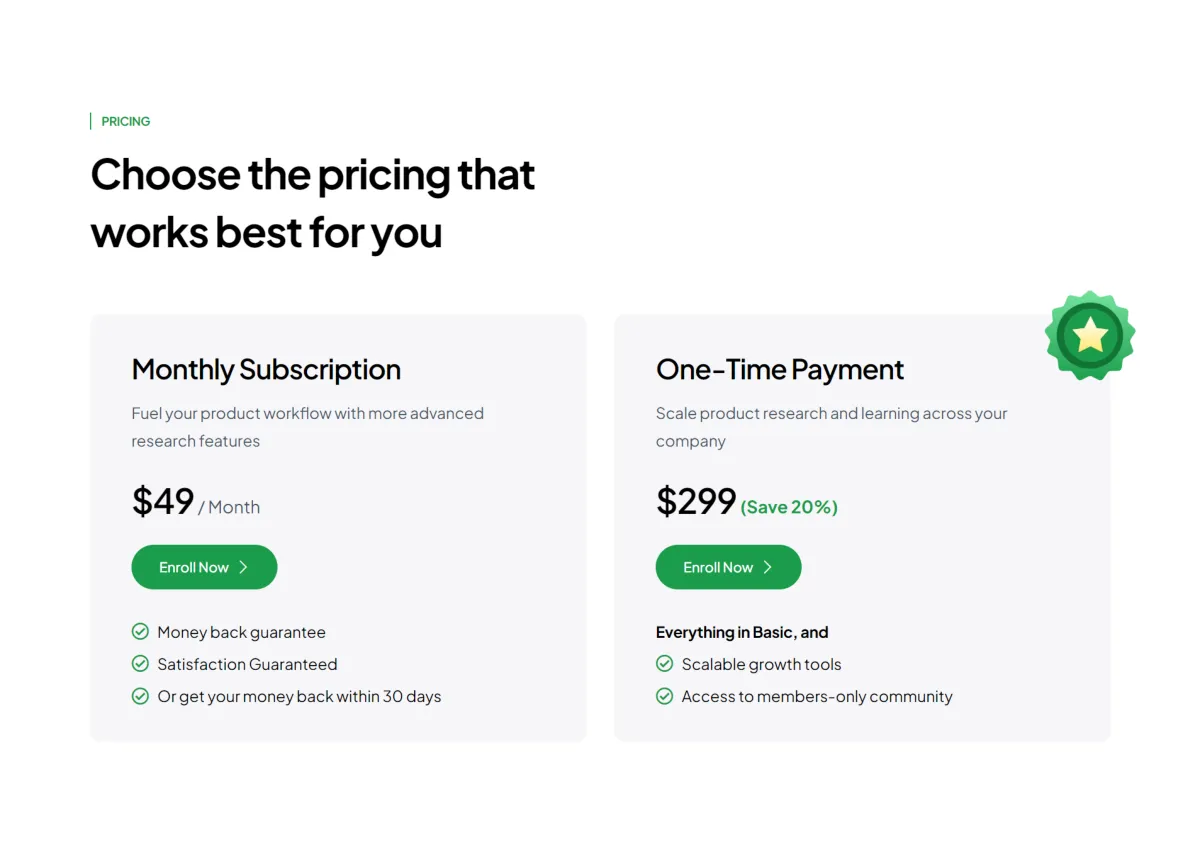Click the $299 price text

(696, 501)
